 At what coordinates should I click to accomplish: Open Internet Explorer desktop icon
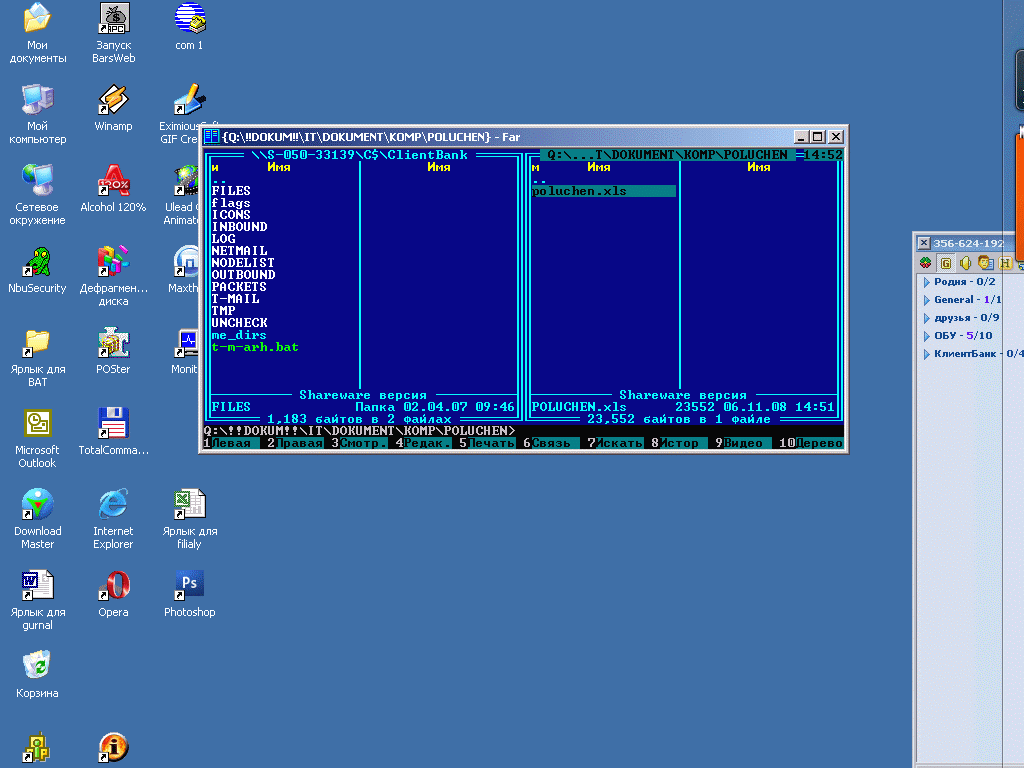pyautogui.click(x=113, y=505)
